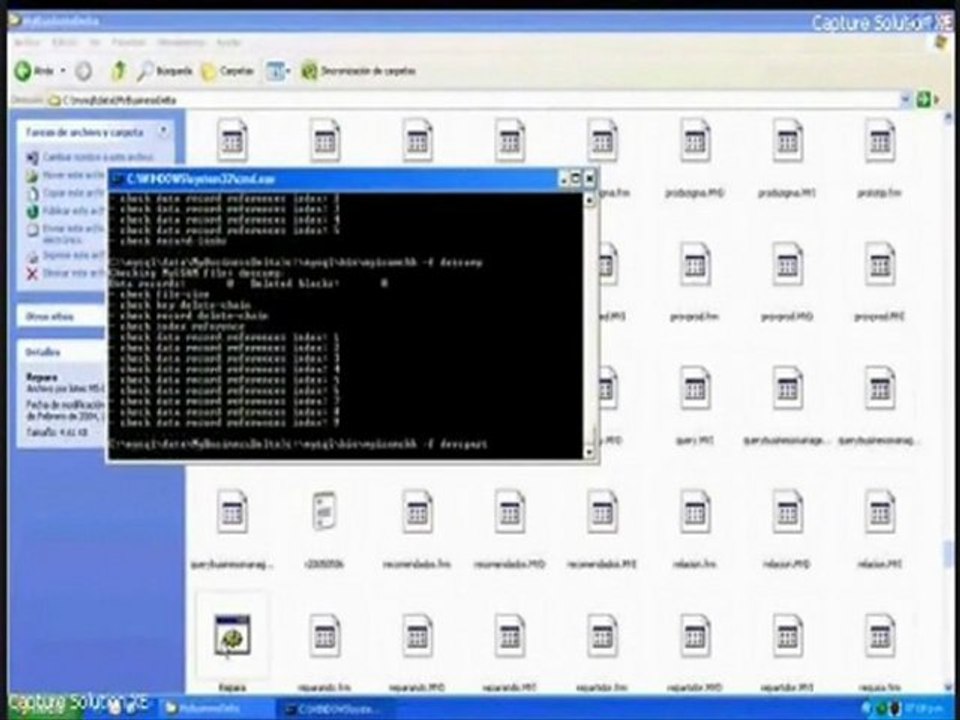
Task: Click the green Atrás back arrow
Action: (23, 71)
